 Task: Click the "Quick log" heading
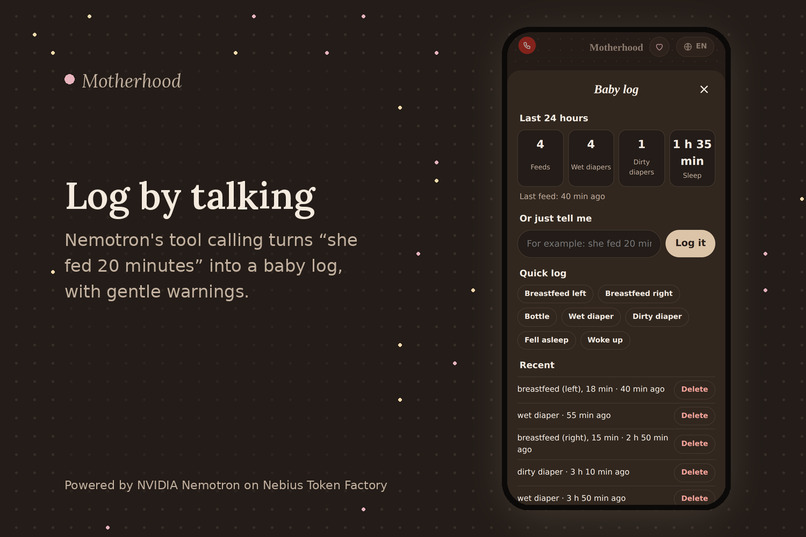[x=543, y=273]
